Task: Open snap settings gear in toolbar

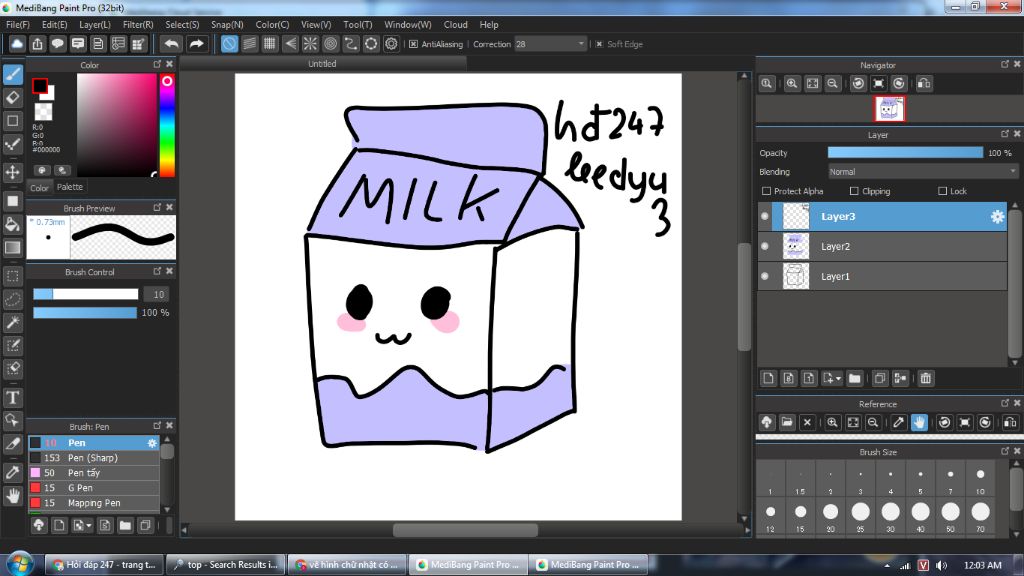Action: pos(391,44)
